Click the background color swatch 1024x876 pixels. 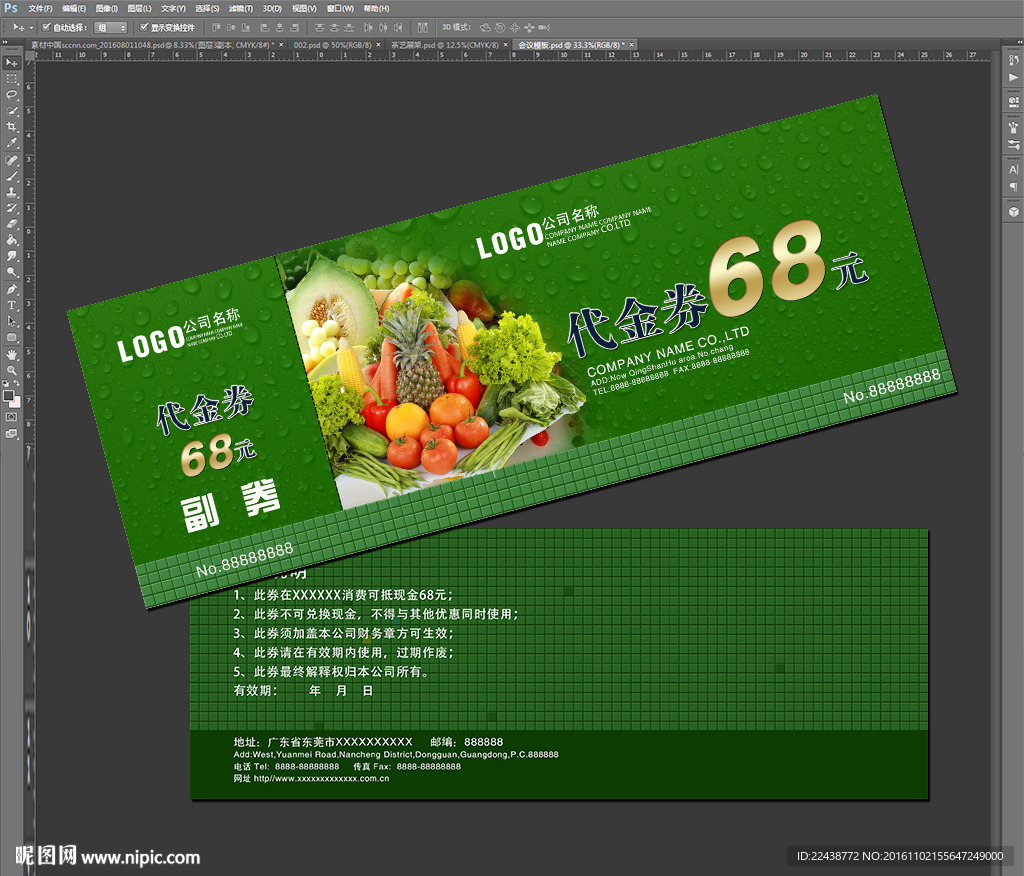(16, 402)
